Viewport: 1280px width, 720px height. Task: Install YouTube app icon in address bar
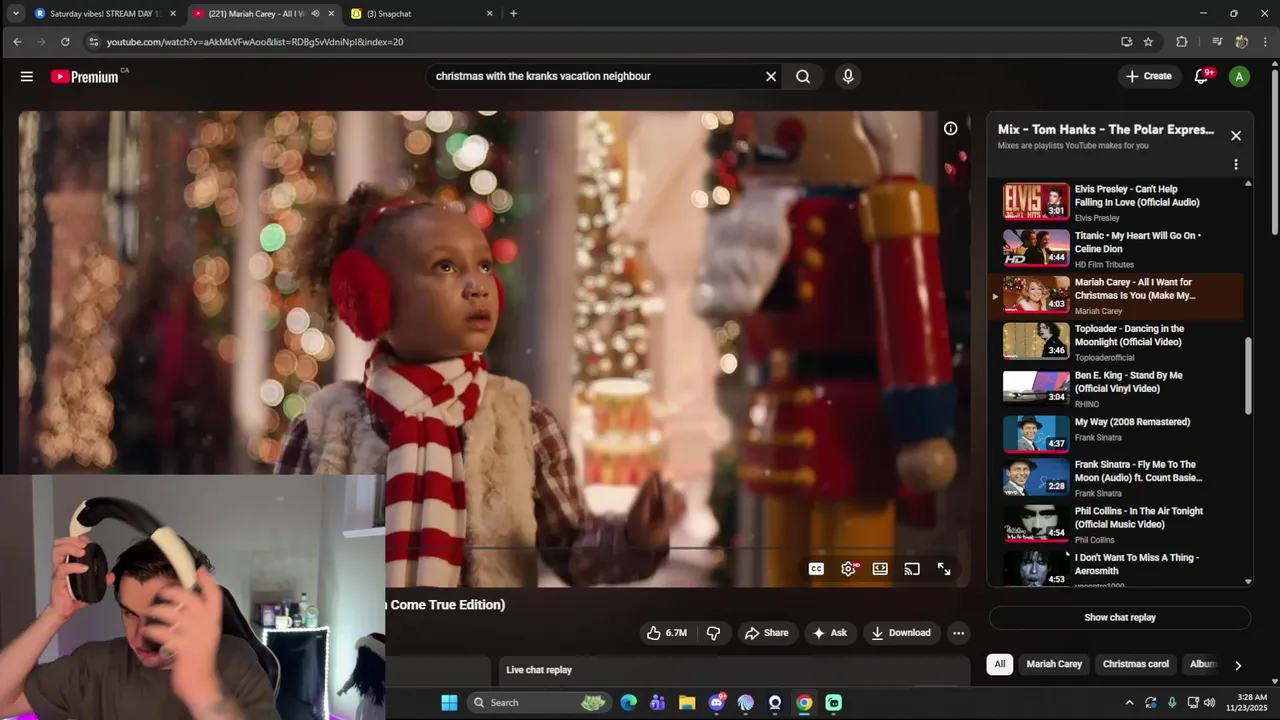1127,42
